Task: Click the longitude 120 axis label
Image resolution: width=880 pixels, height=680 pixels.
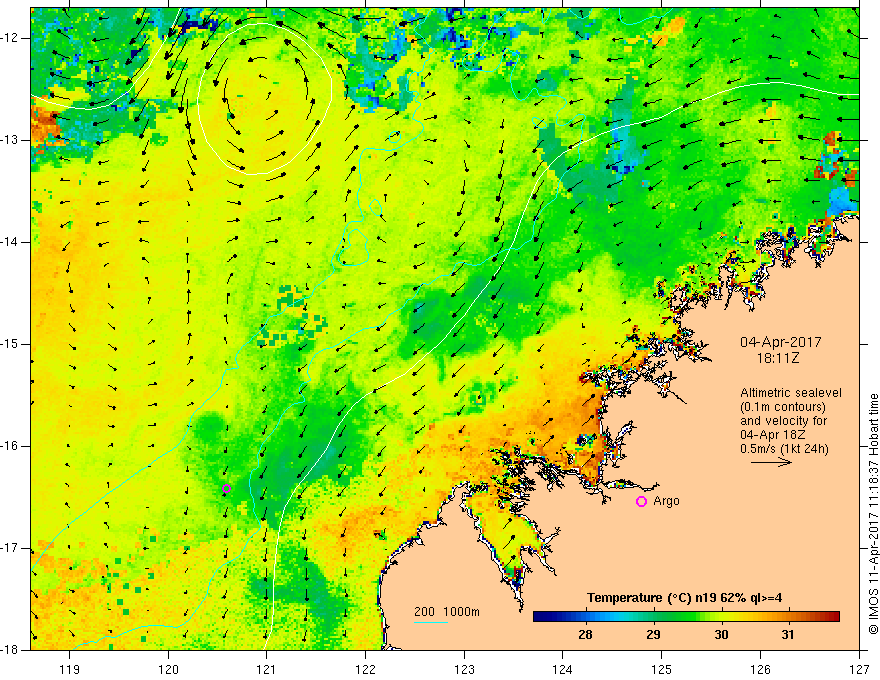Action: point(168,669)
